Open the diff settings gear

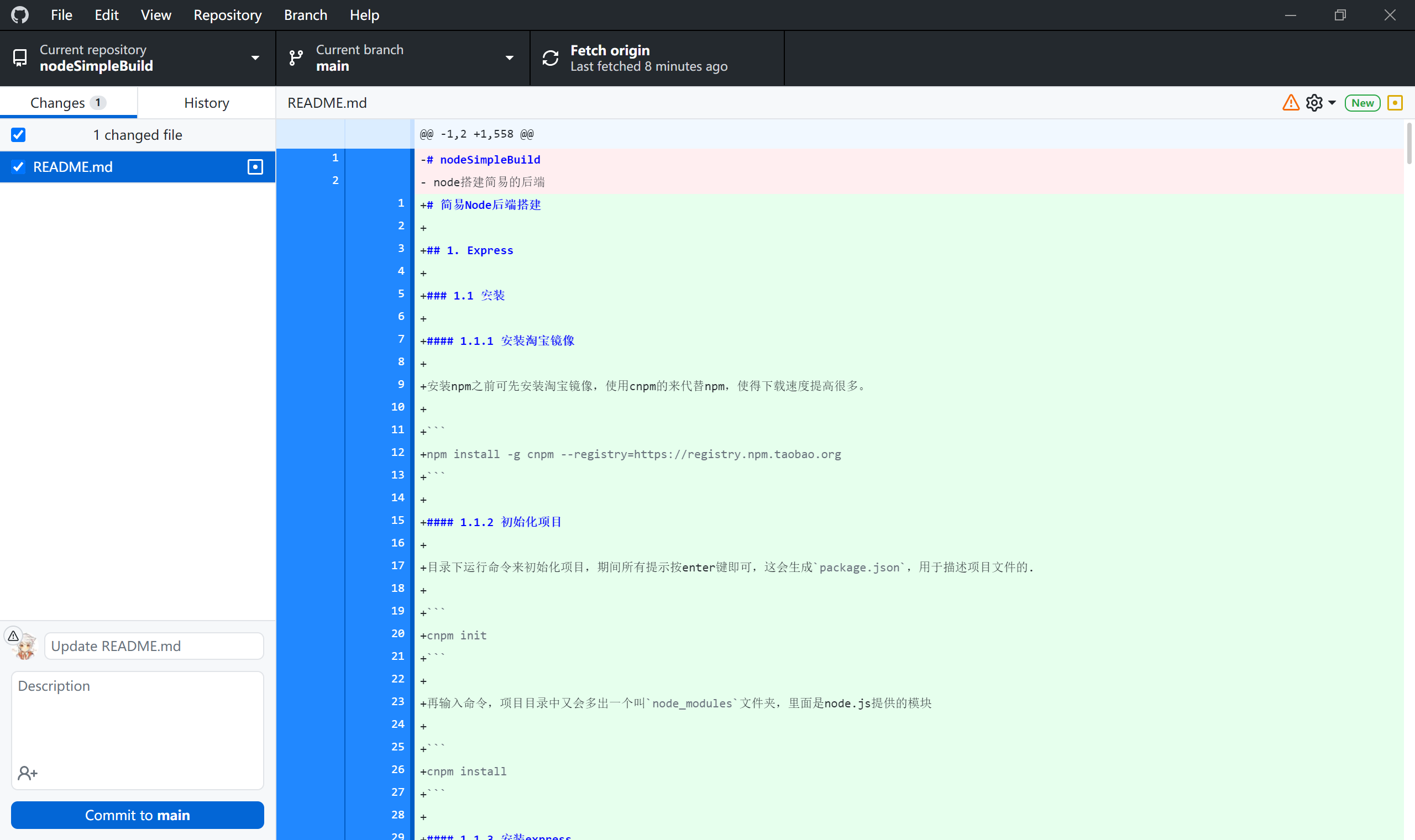point(1314,102)
